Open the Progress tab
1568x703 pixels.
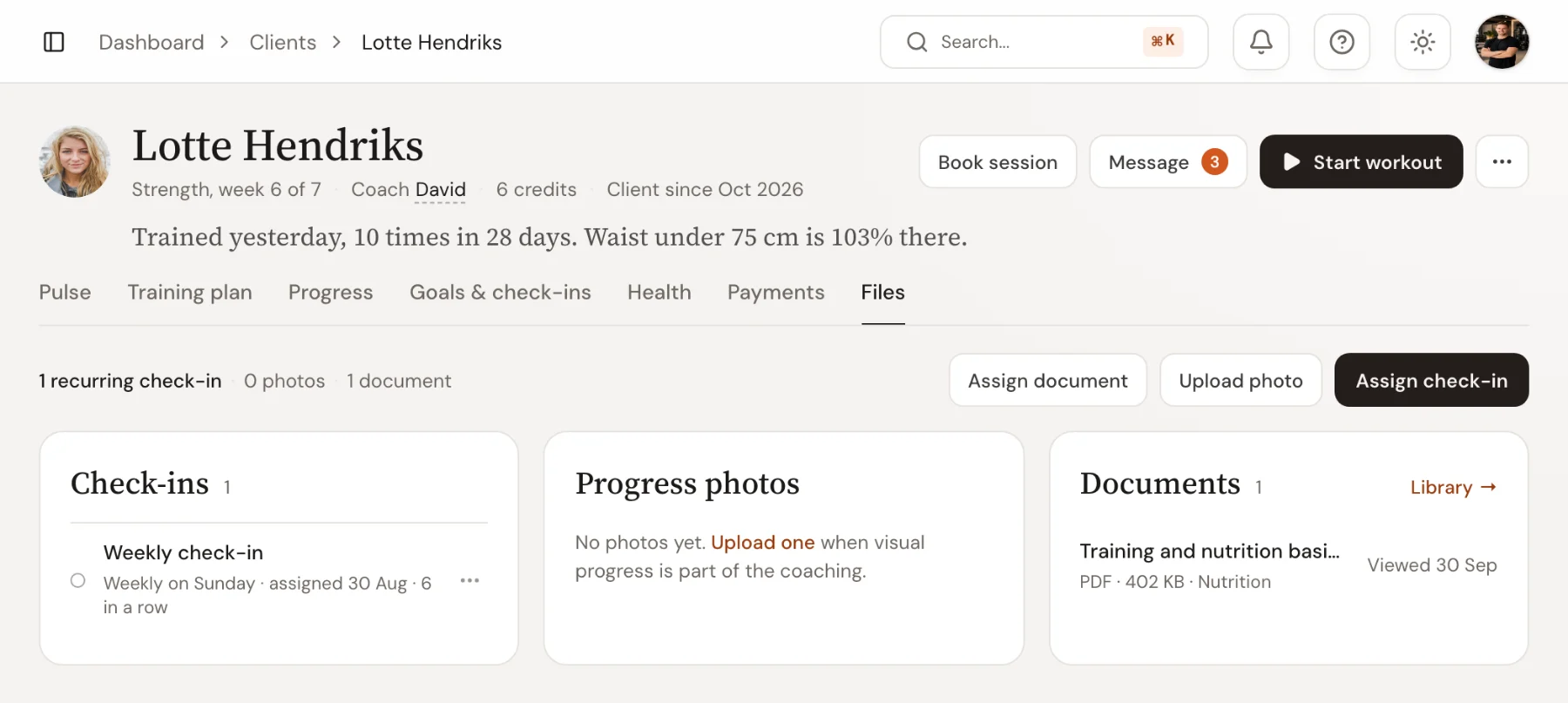click(x=330, y=293)
